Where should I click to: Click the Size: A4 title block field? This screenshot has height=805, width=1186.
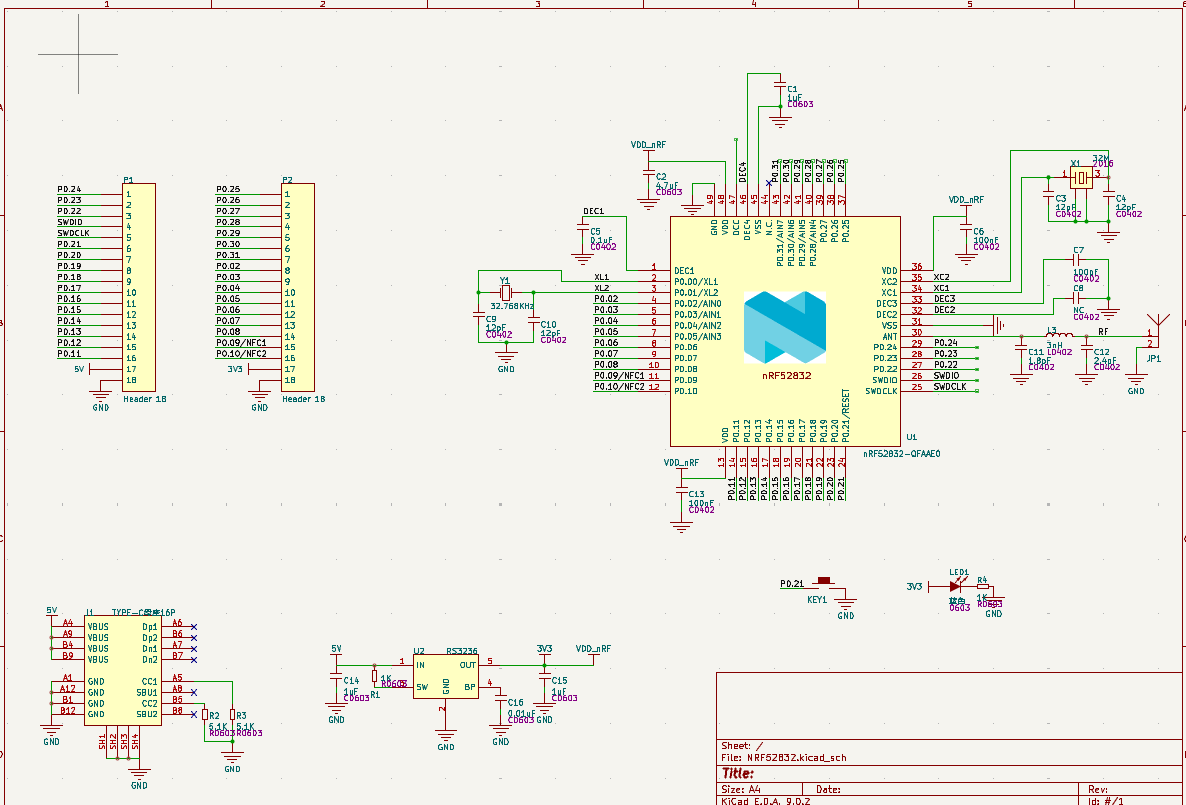[741, 789]
